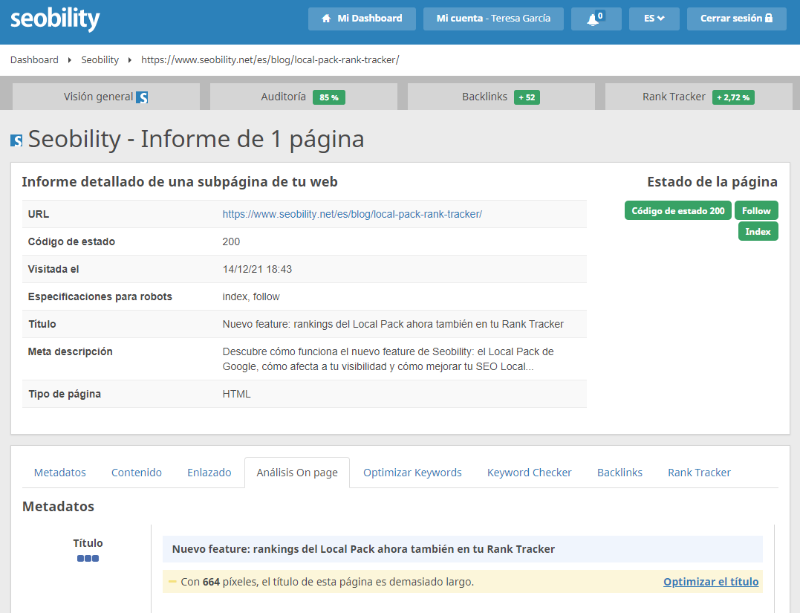Image resolution: width=800 pixels, height=613 pixels.
Task: Open the Keyword Checker tab
Action: (x=529, y=473)
